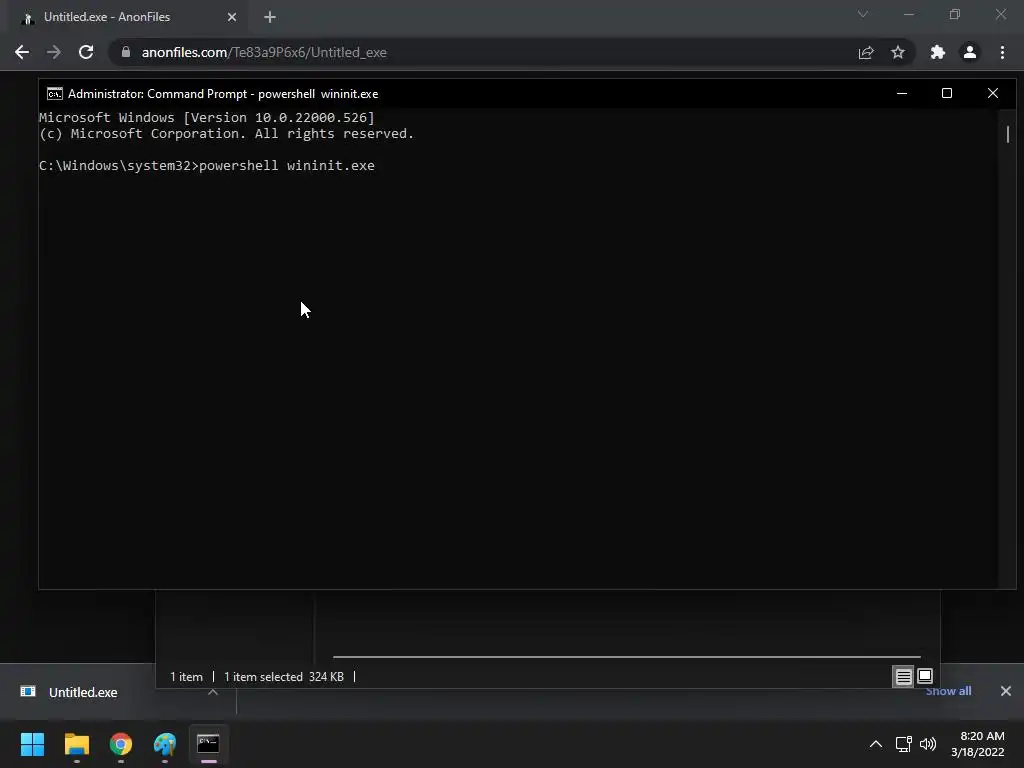Viewport: 1024px width, 768px height.
Task: Open downloaded Untitled.exe from download bar
Action: (x=83, y=692)
